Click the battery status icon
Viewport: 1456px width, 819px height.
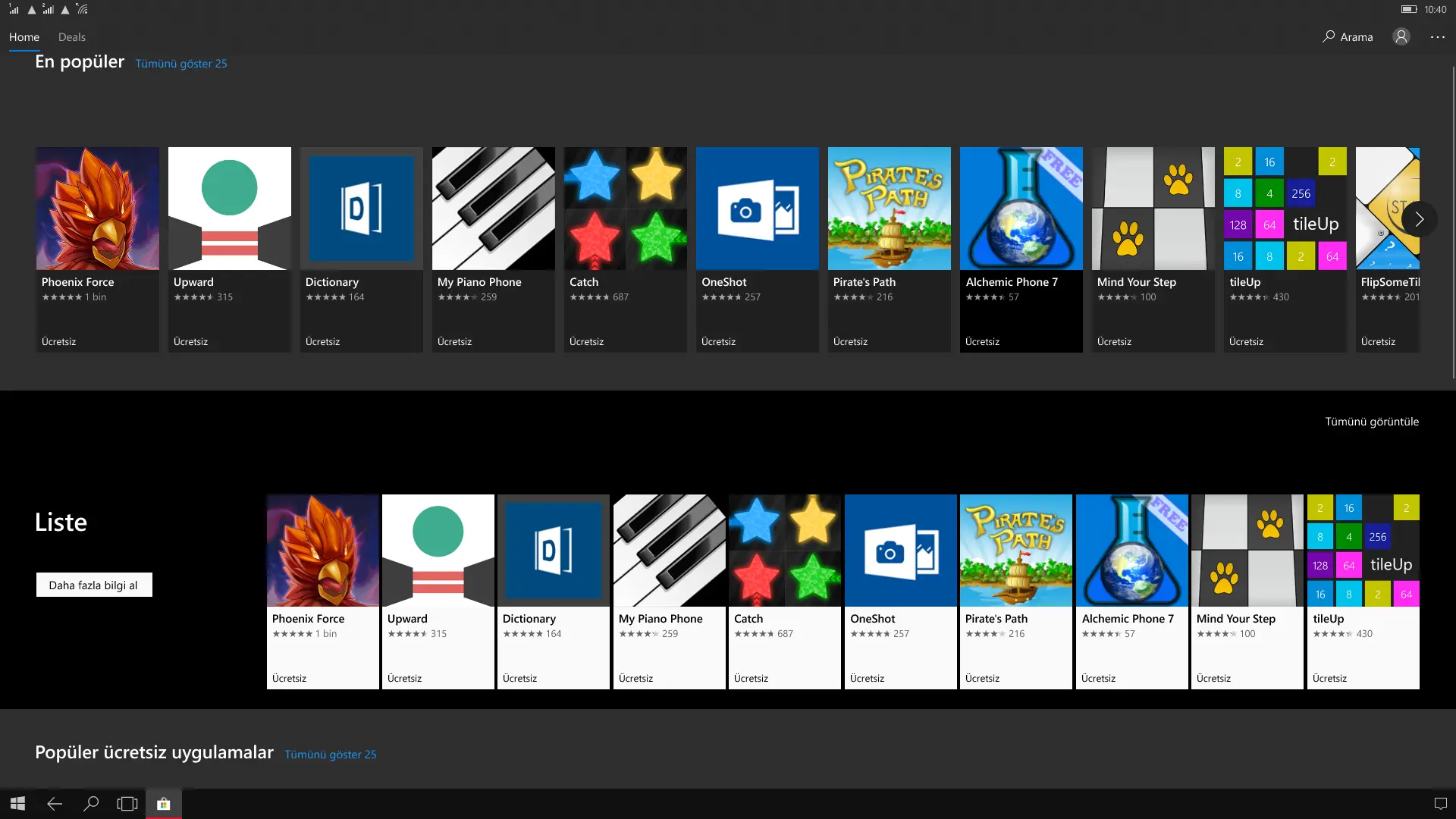click(x=1409, y=9)
